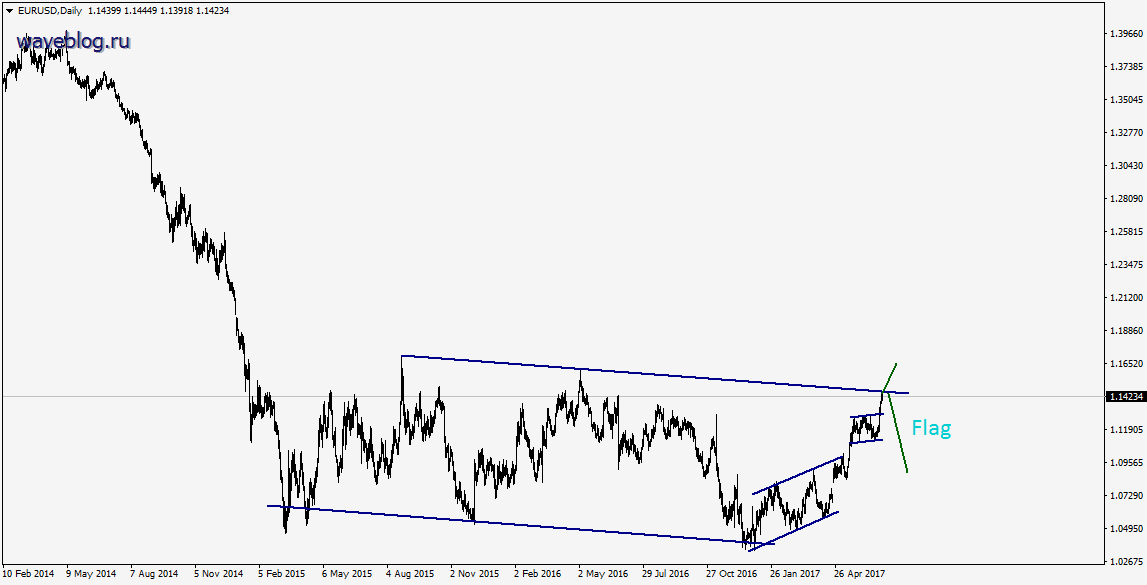Select the long lower blue channel trendline

[x=519, y=524]
